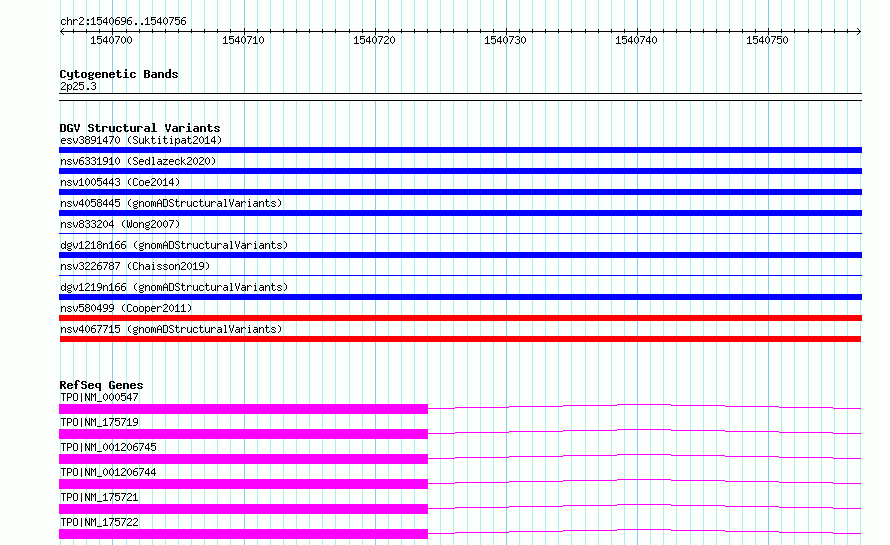Screen dimensions: 890x545
Task: Click the blue bar under dgv1219n166
Action: tap(460, 297)
